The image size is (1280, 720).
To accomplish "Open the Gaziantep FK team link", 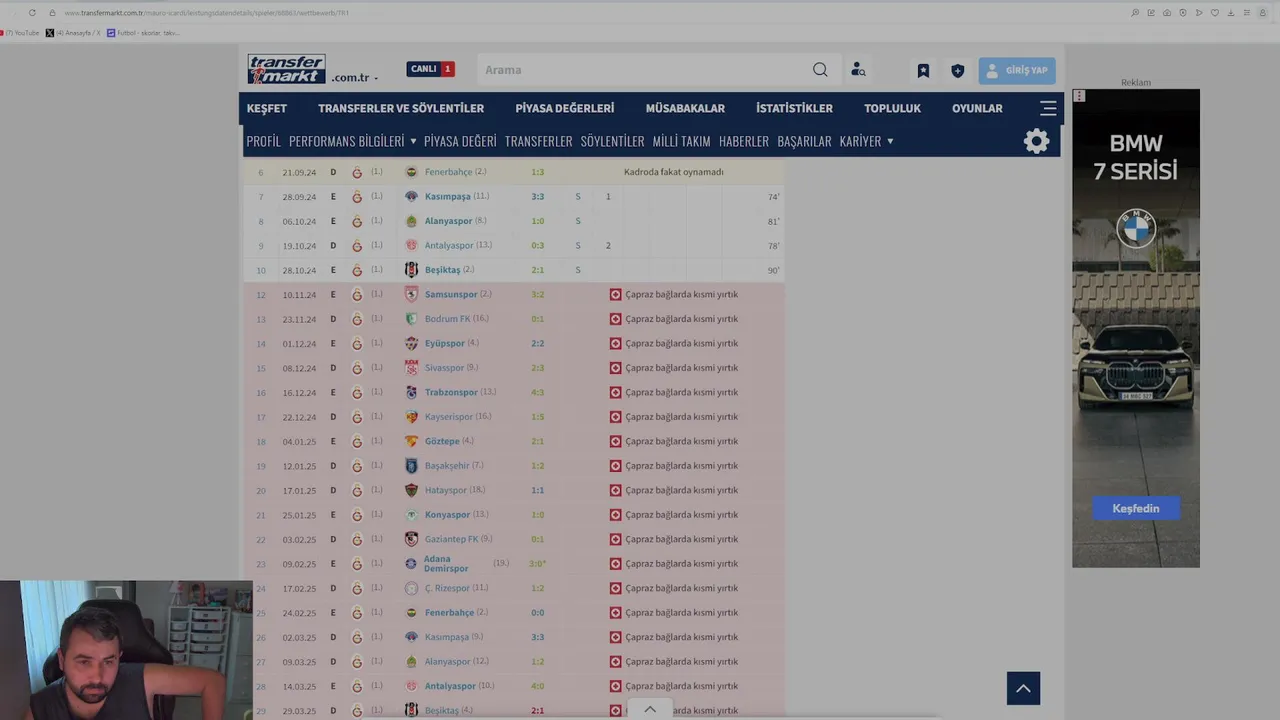I will coord(451,540).
